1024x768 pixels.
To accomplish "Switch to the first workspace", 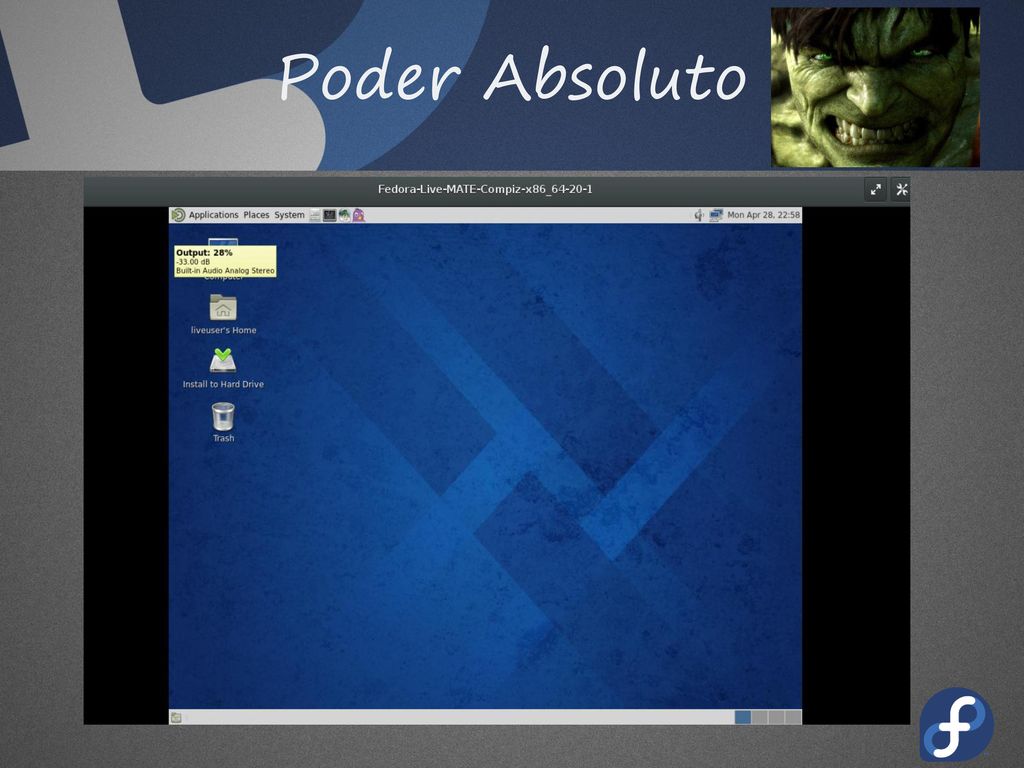I will 743,717.
